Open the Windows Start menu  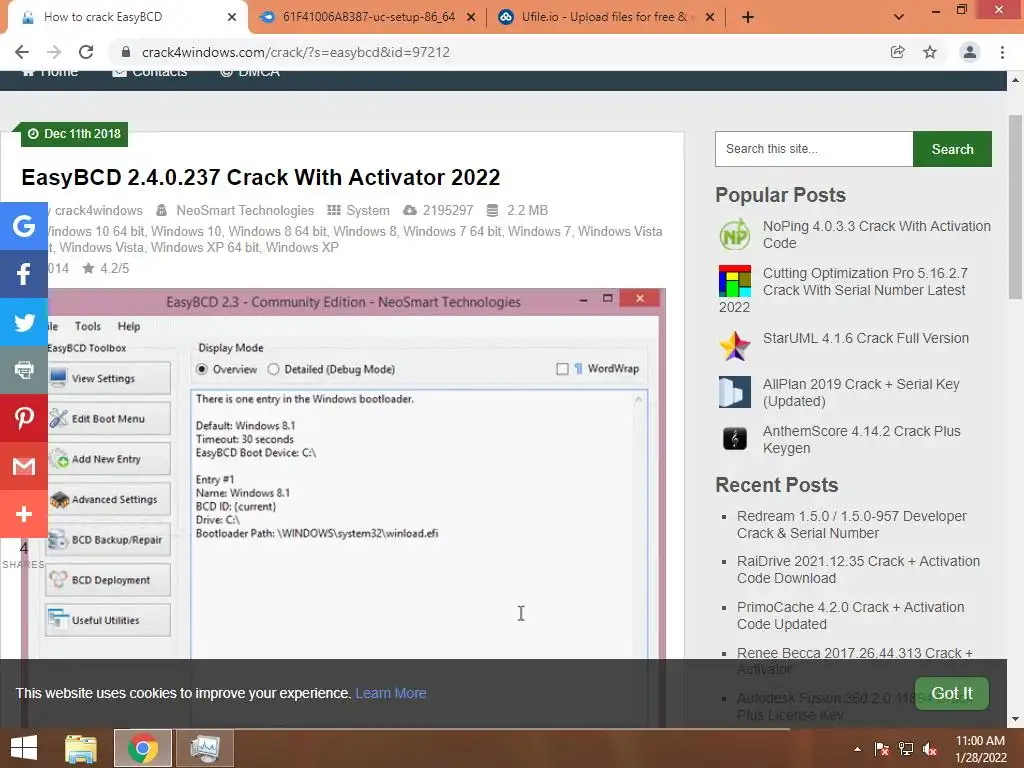tap(24, 748)
